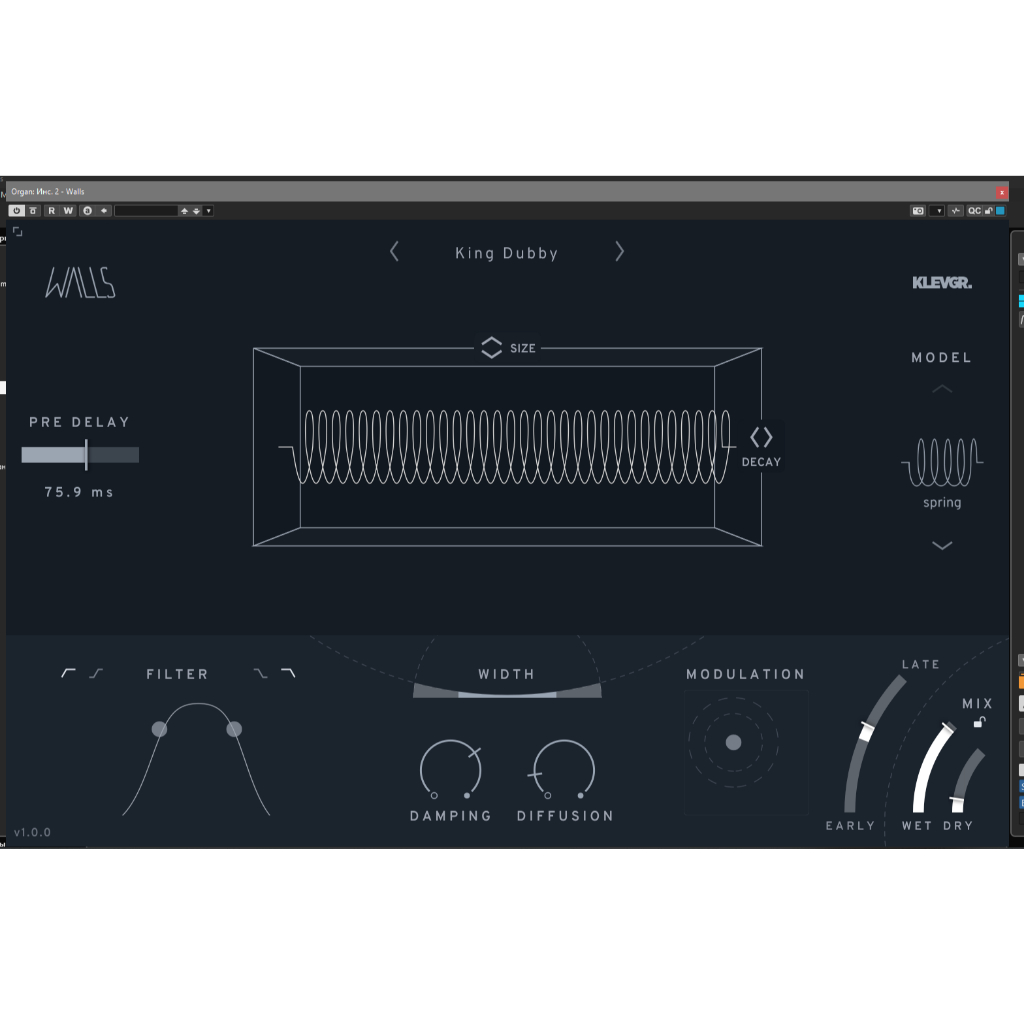Click the spring model icon
The image size is (1024, 1024).
point(942,462)
